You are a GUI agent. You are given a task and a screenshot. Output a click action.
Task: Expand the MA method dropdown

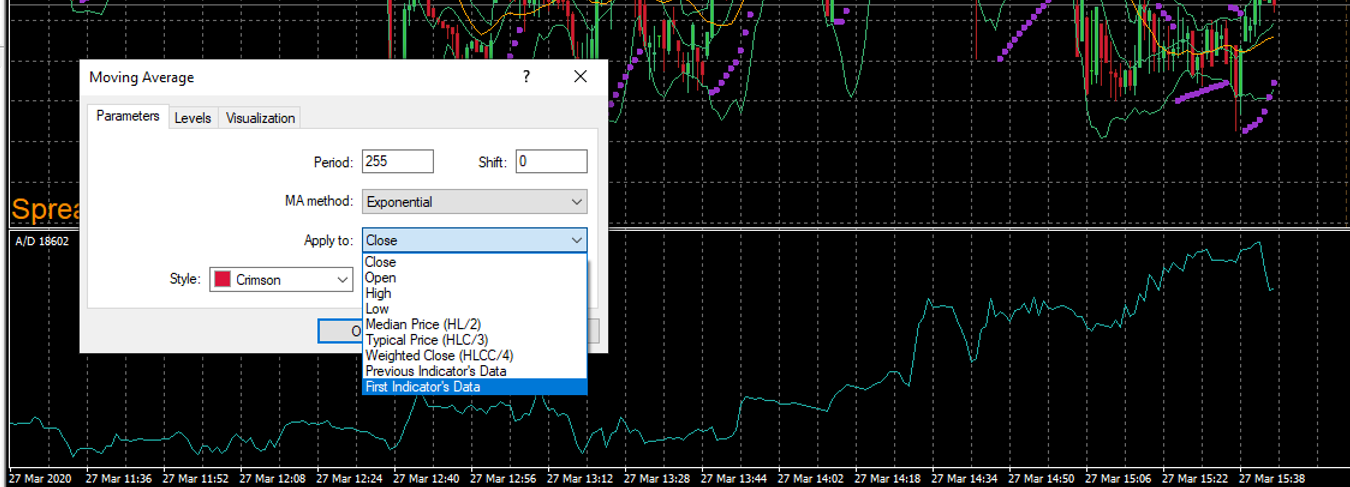pyautogui.click(x=475, y=201)
